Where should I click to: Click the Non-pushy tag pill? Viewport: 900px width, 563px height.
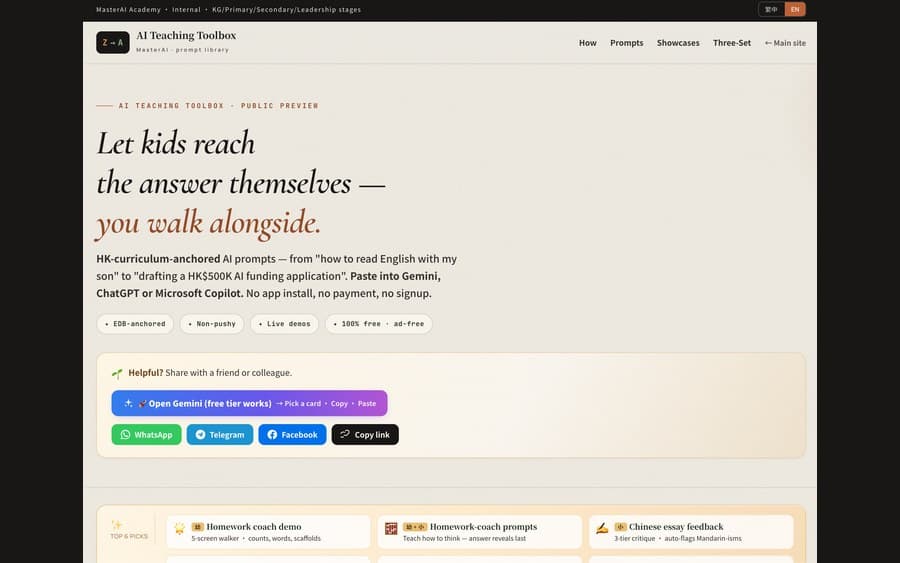(x=212, y=324)
